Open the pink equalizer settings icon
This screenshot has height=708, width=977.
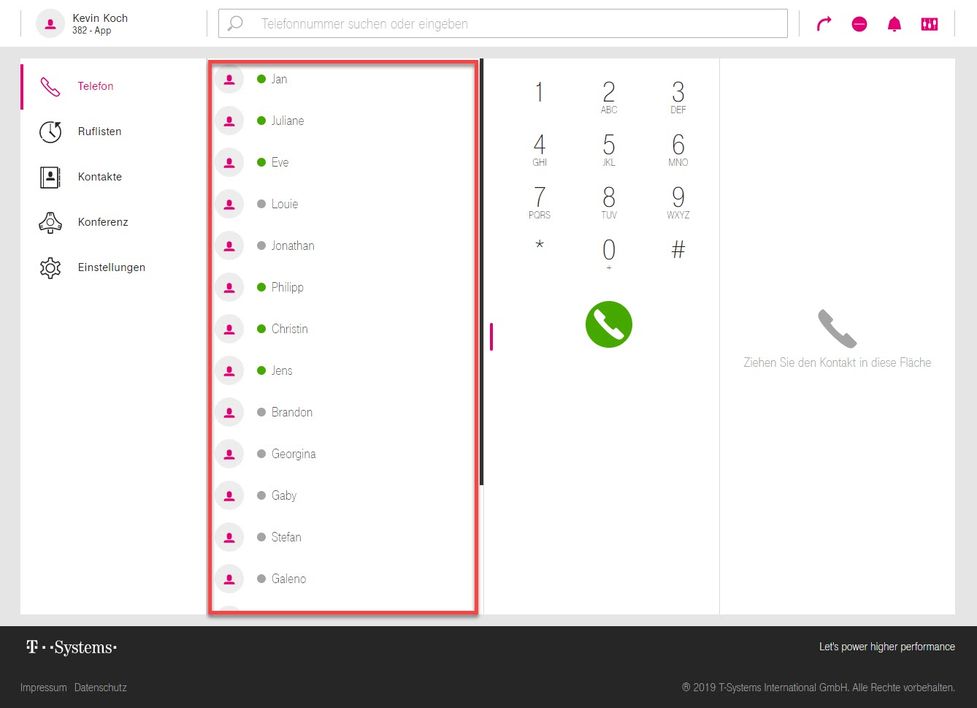(x=929, y=24)
